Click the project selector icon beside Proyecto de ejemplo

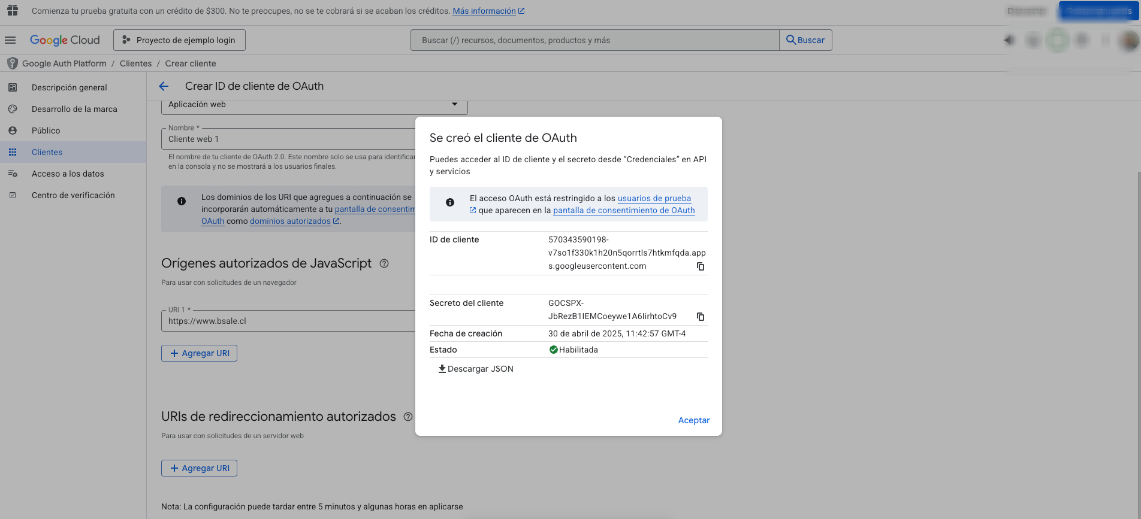coord(127,40)
